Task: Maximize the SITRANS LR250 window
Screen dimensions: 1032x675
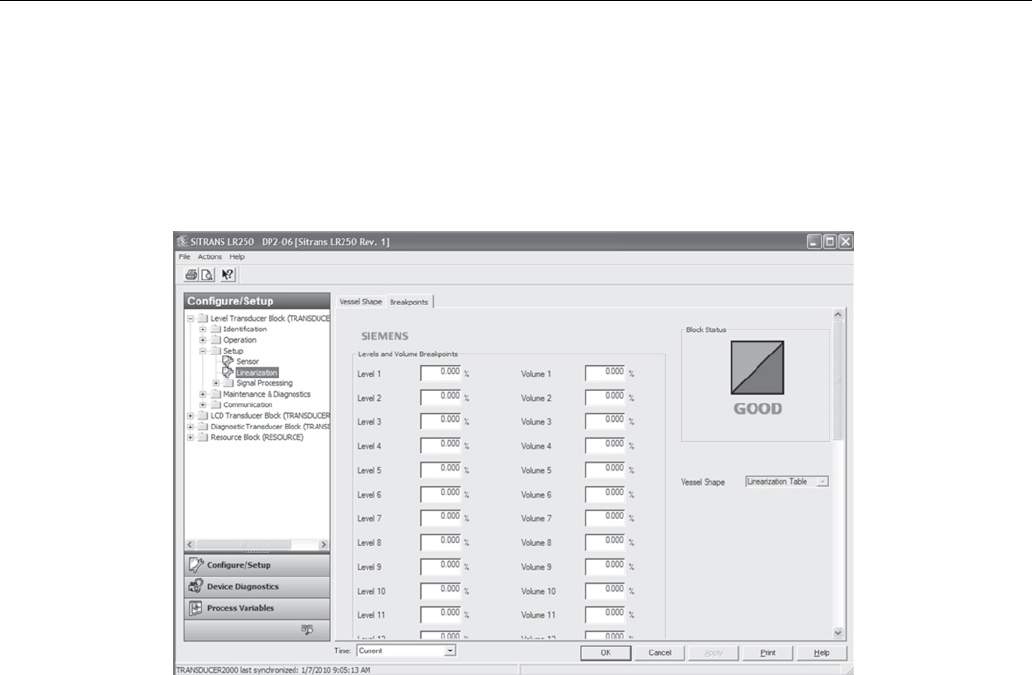Action: coord(830,241)
